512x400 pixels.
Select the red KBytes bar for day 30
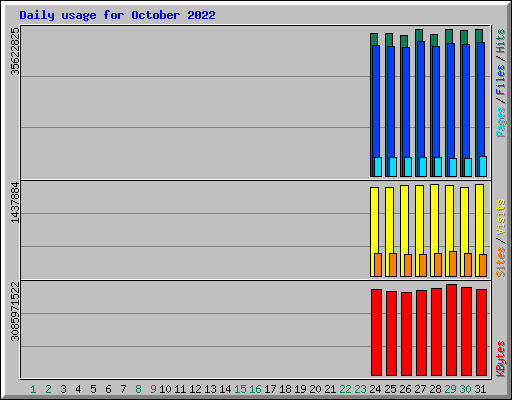(x=466, y=332)
